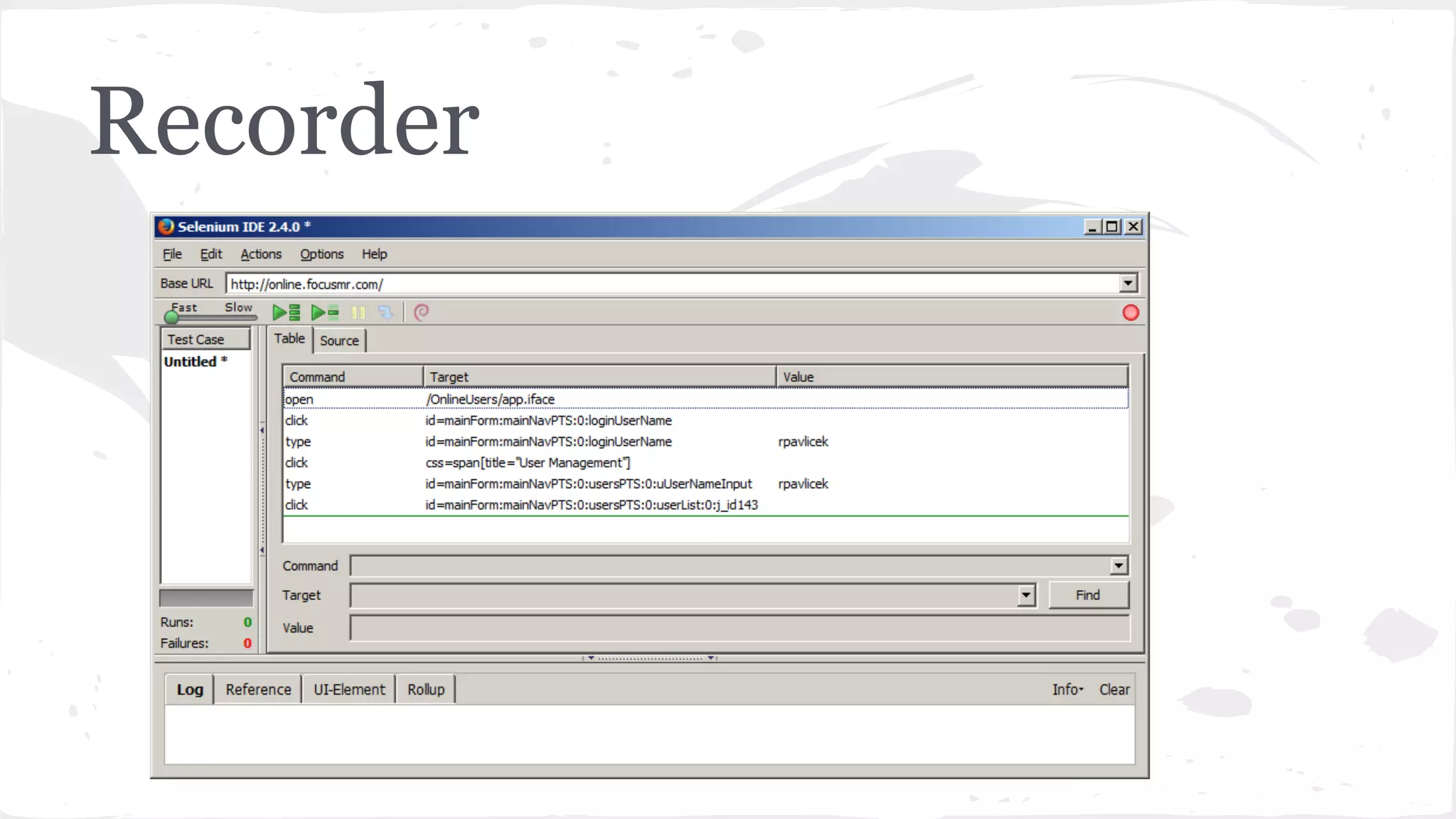This screenshot has height=819, width=1456.
Task: Click the small collapse arrow beside test case pane
Action: click(x=262, y=430)
